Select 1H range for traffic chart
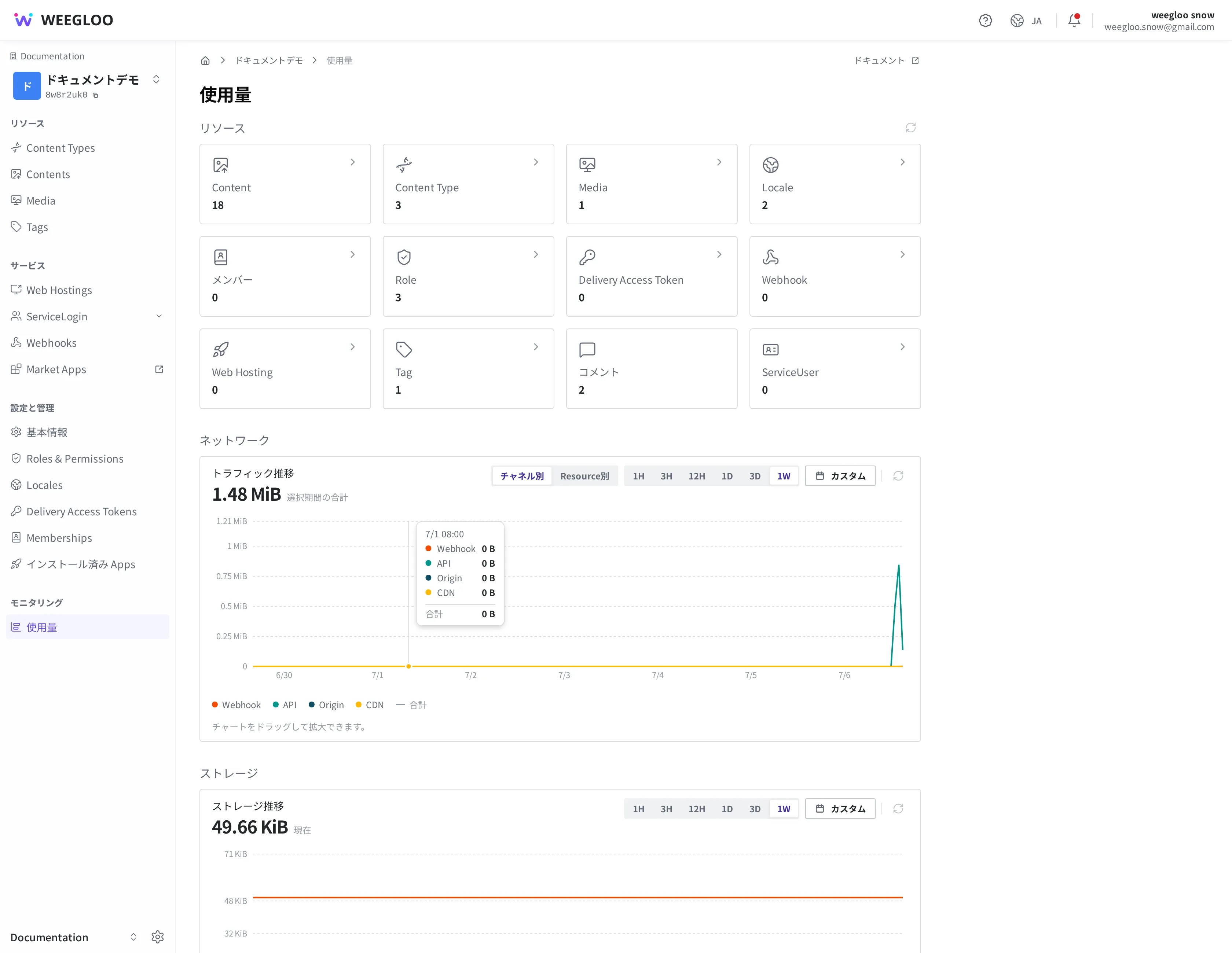 pyautogui.click(x=639, y=476)
